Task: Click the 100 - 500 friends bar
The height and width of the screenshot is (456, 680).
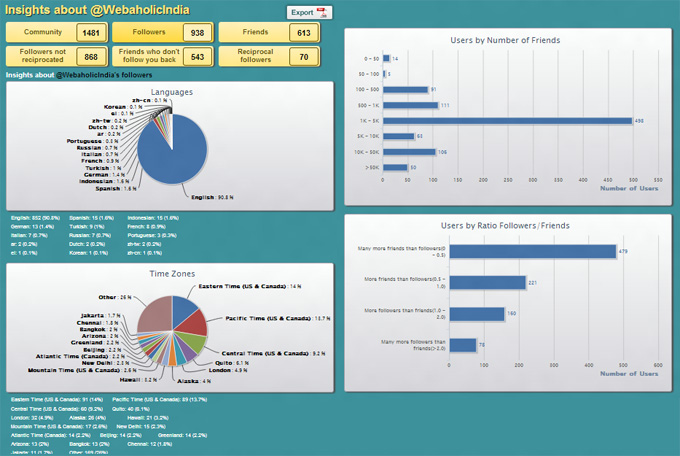Action: [x=405, y=89]
